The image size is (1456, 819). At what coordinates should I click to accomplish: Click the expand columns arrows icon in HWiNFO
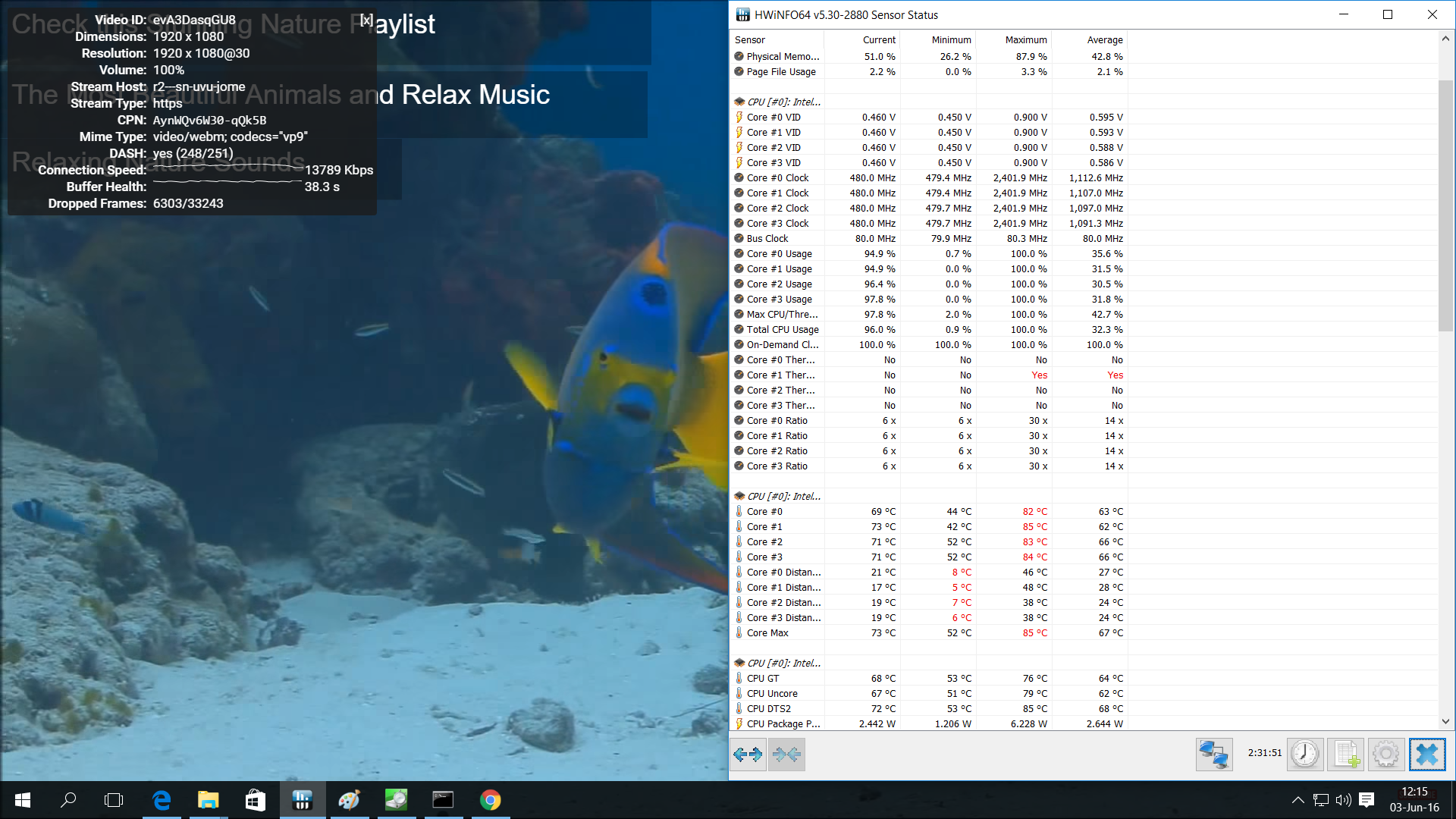(748, 754)
